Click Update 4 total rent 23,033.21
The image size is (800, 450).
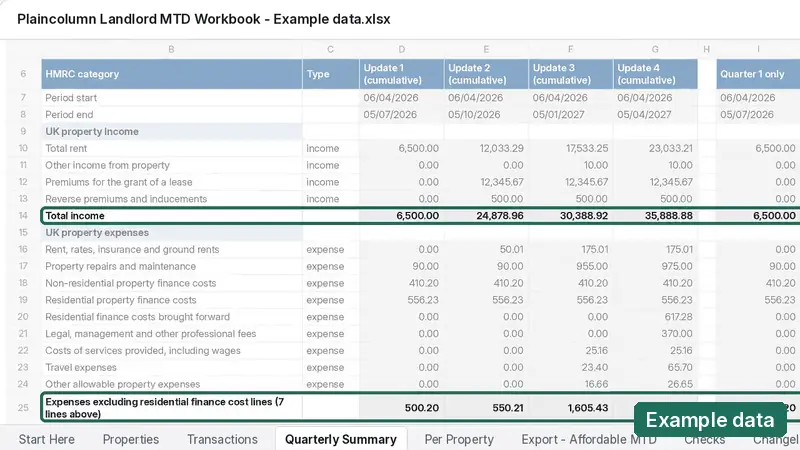[x=655, y=148]
